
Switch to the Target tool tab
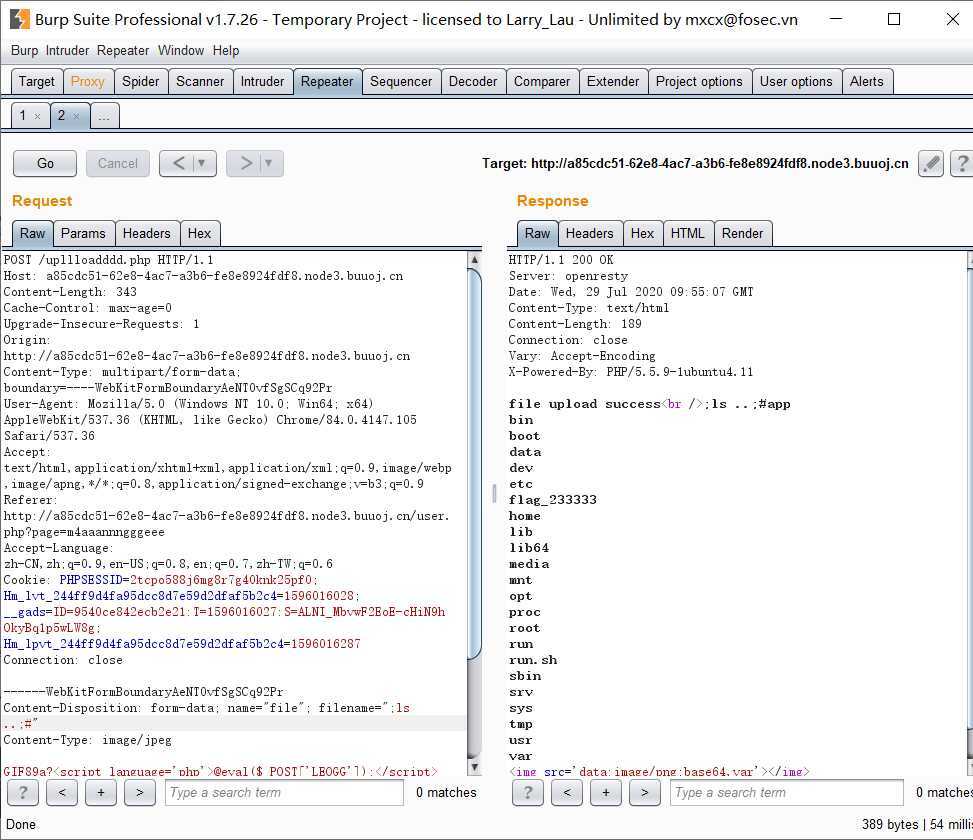pyautogui.click(x=37, y=81)
